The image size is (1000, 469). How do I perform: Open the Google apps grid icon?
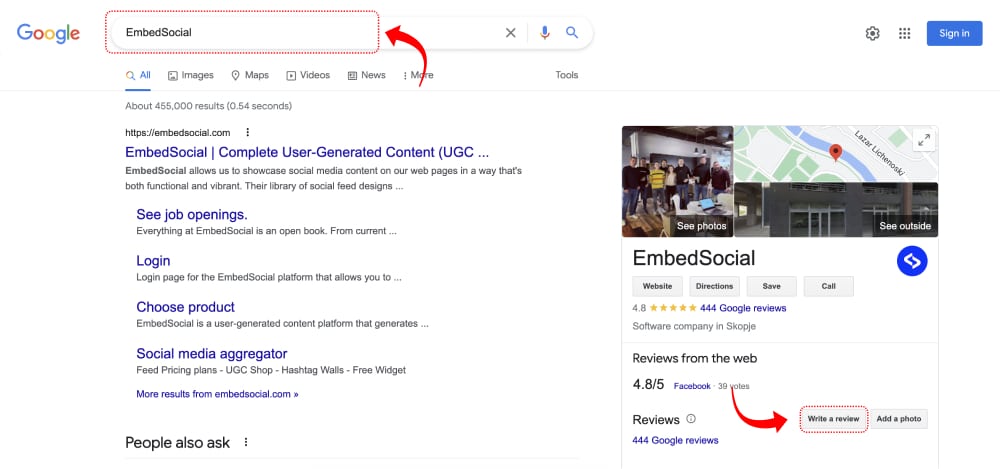click(x=904, y=33)
